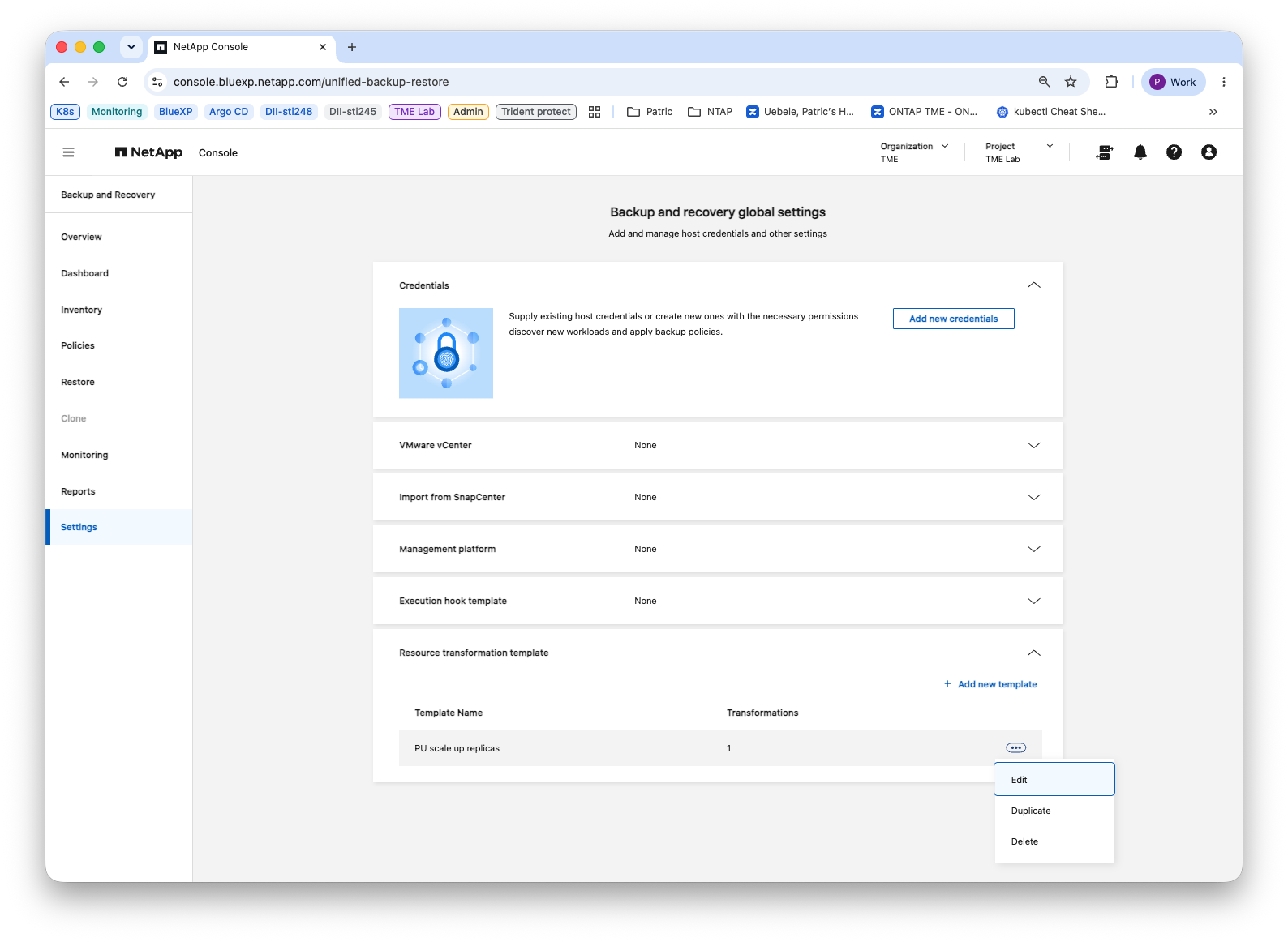
Task: Collapse the Credentials section
Action: 1034,285
